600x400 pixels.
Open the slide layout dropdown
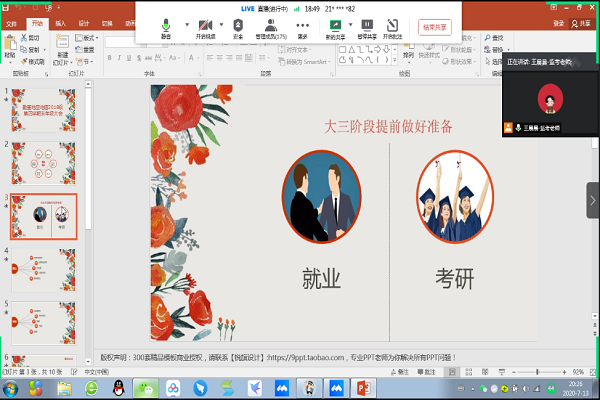click(88, 38)
